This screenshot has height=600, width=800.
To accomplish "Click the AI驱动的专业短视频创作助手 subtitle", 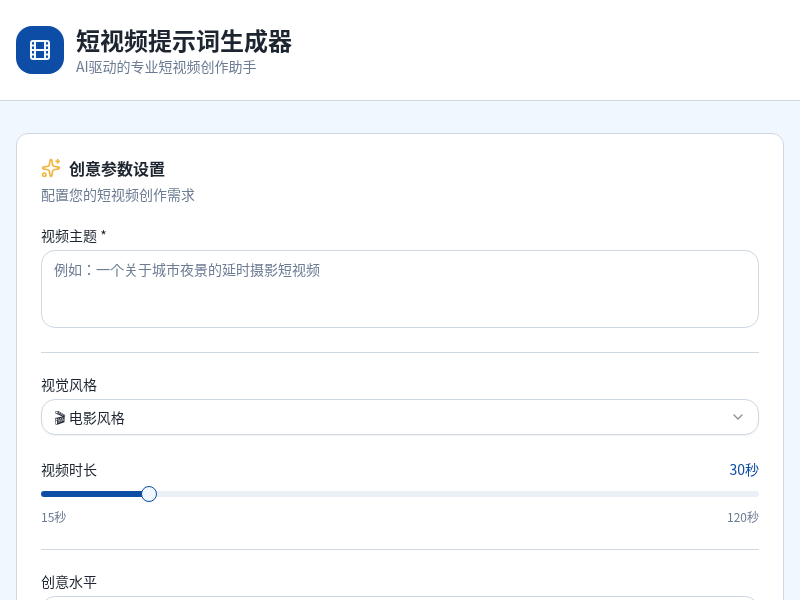I will (166, 68).
